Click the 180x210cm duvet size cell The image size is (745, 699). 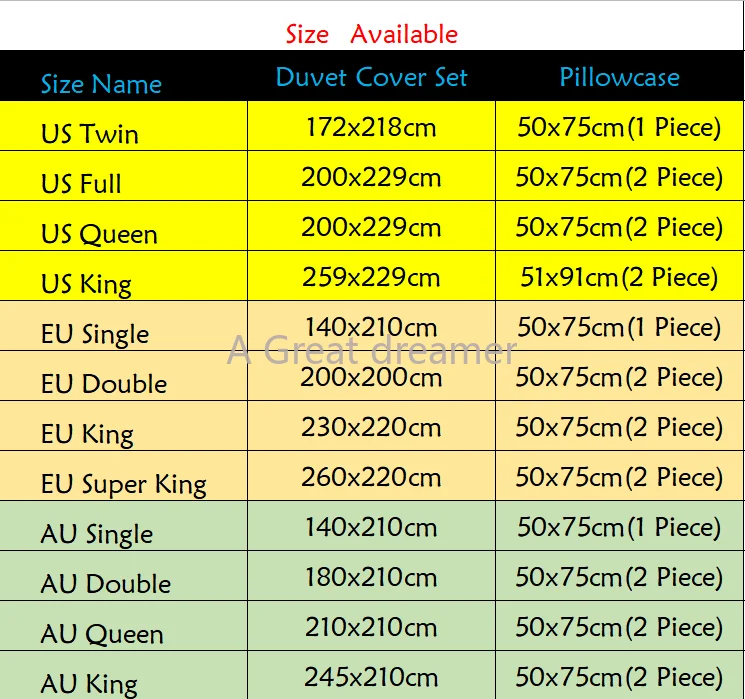[x=371, y=577]
